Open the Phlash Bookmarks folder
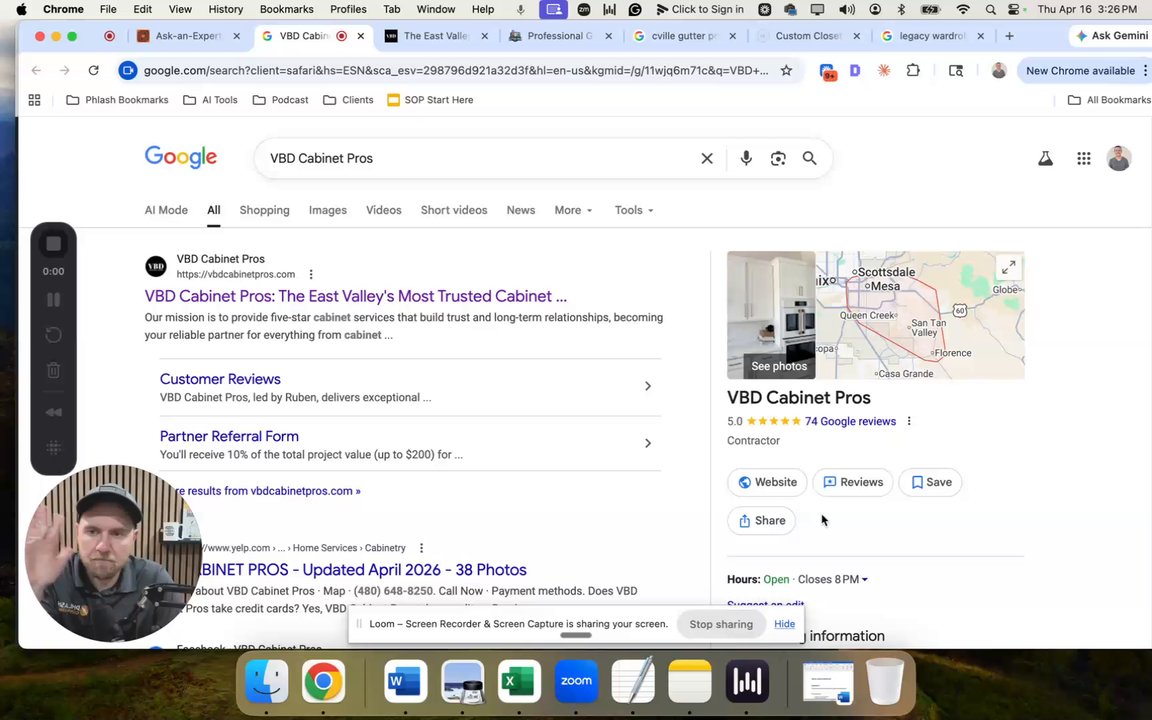1152x720 pixels. pos(118,100)
